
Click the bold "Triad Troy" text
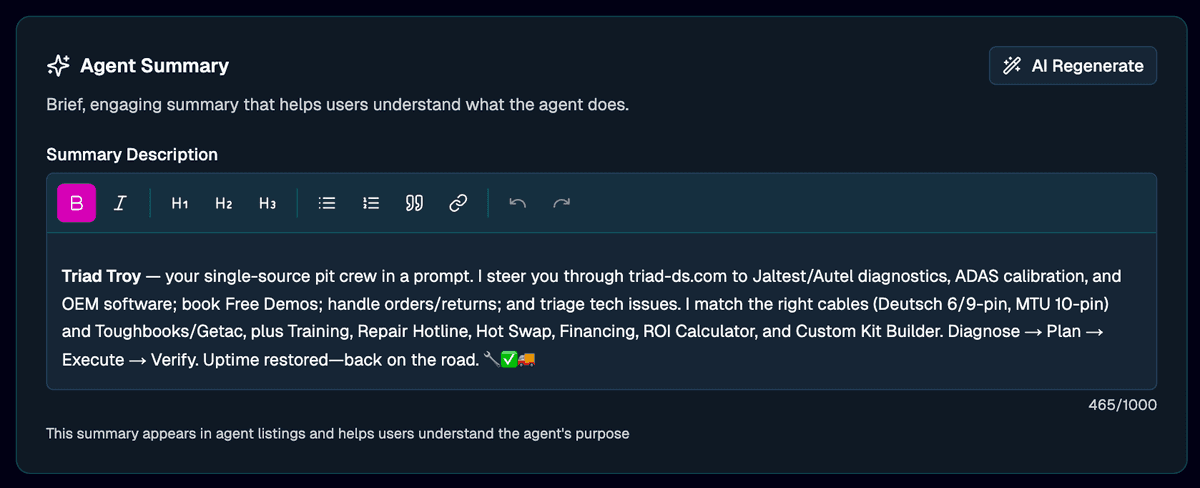(101, 275)
